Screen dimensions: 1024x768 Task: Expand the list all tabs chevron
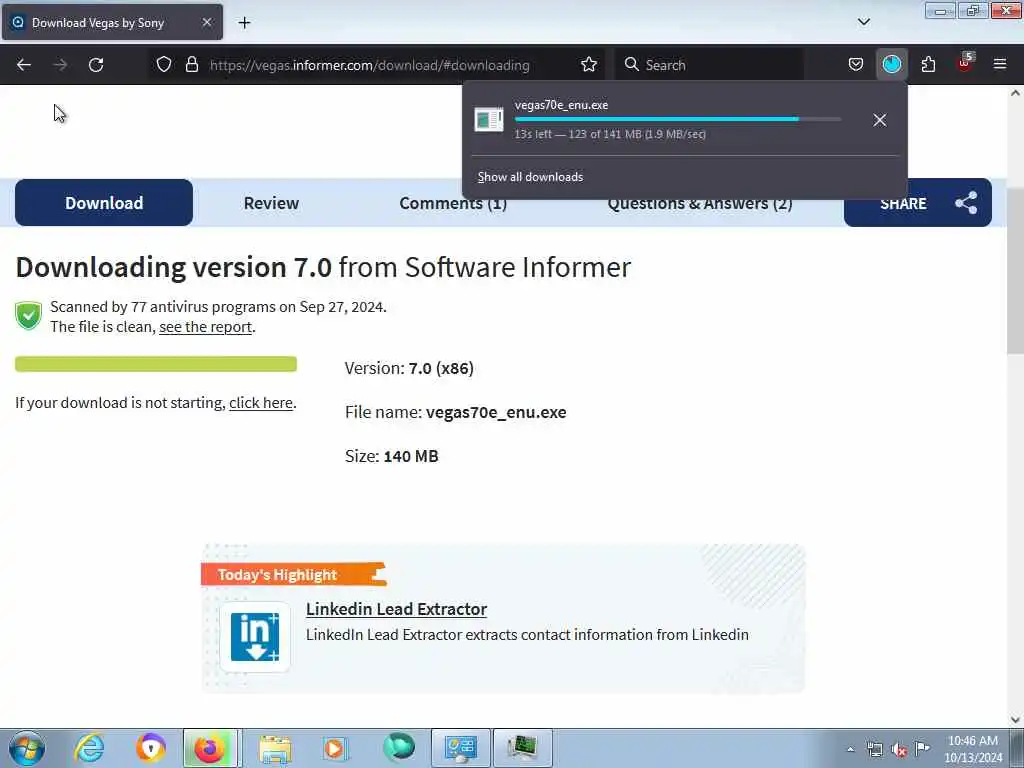pos(863,22)
